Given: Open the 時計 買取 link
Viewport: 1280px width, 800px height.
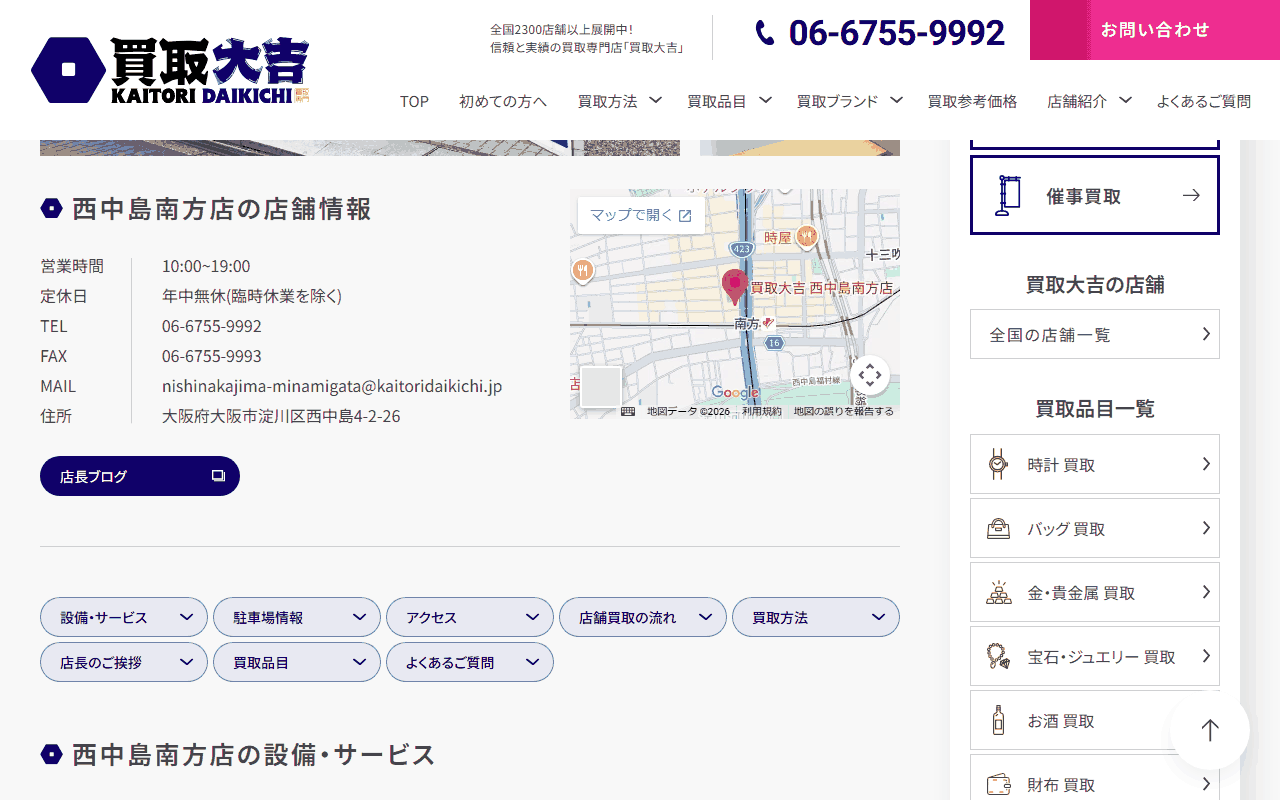Looking at the screenshot, I should click(1095, 464).
